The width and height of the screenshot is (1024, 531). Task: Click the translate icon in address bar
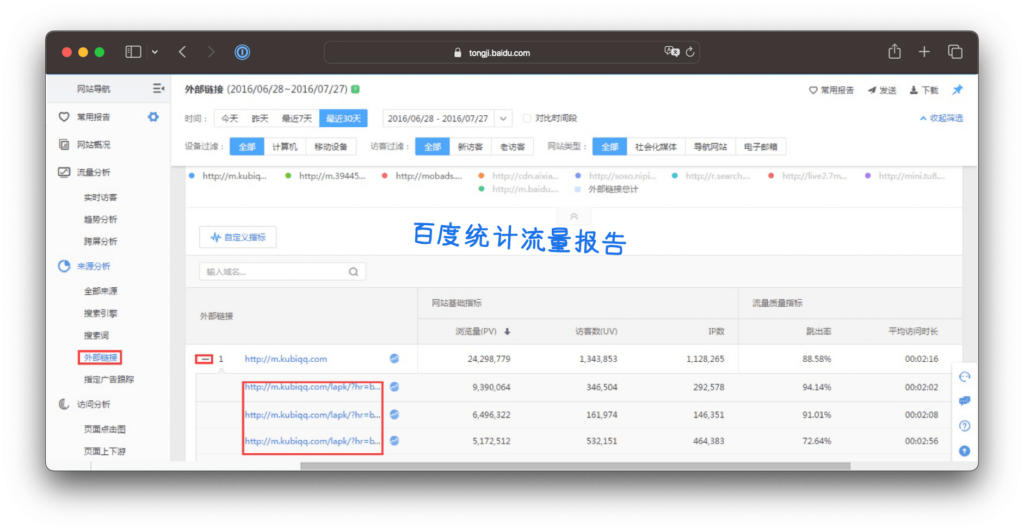671,52
